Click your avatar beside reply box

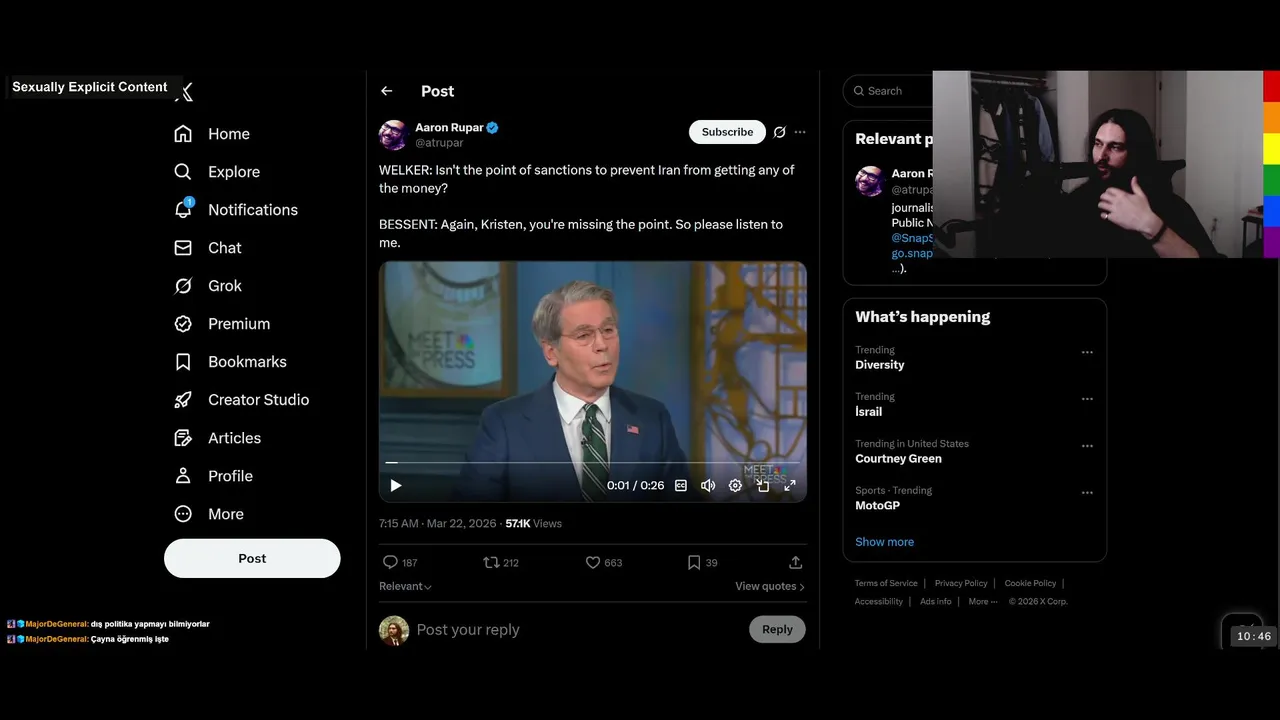click(x=394, y=630)
